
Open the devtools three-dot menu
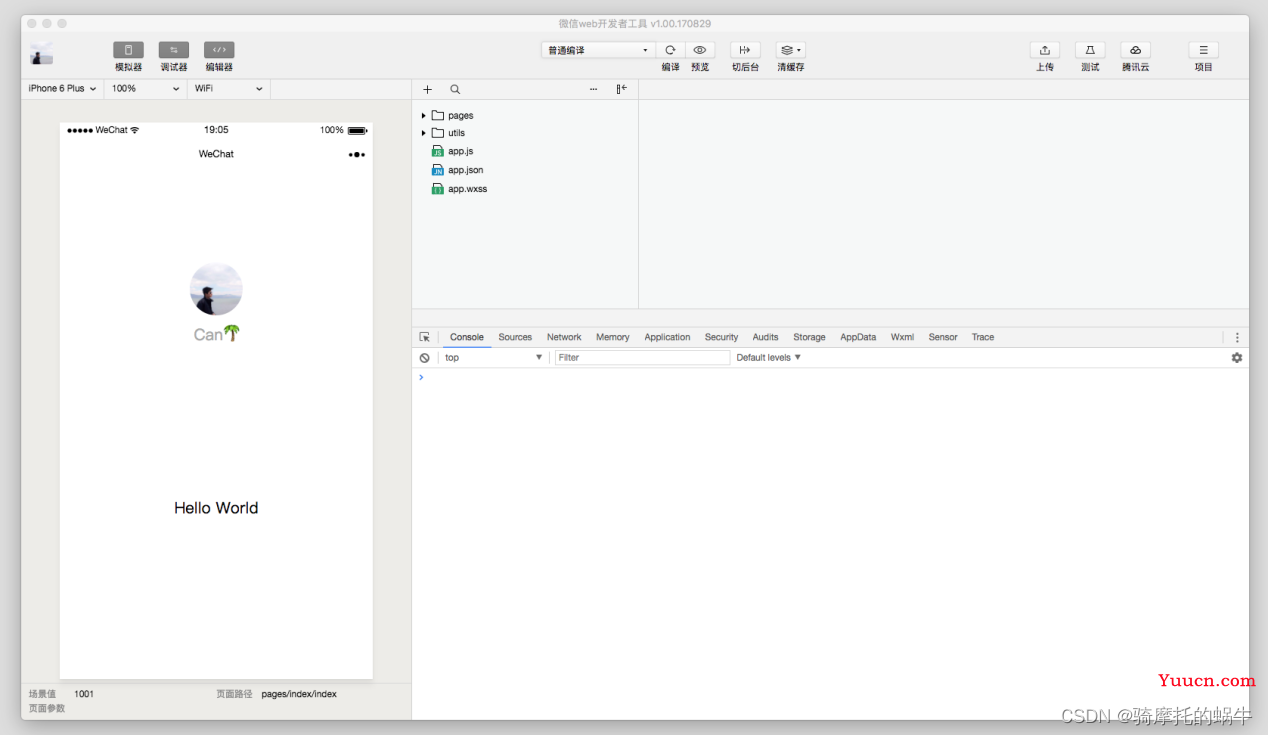point(1237,338)
